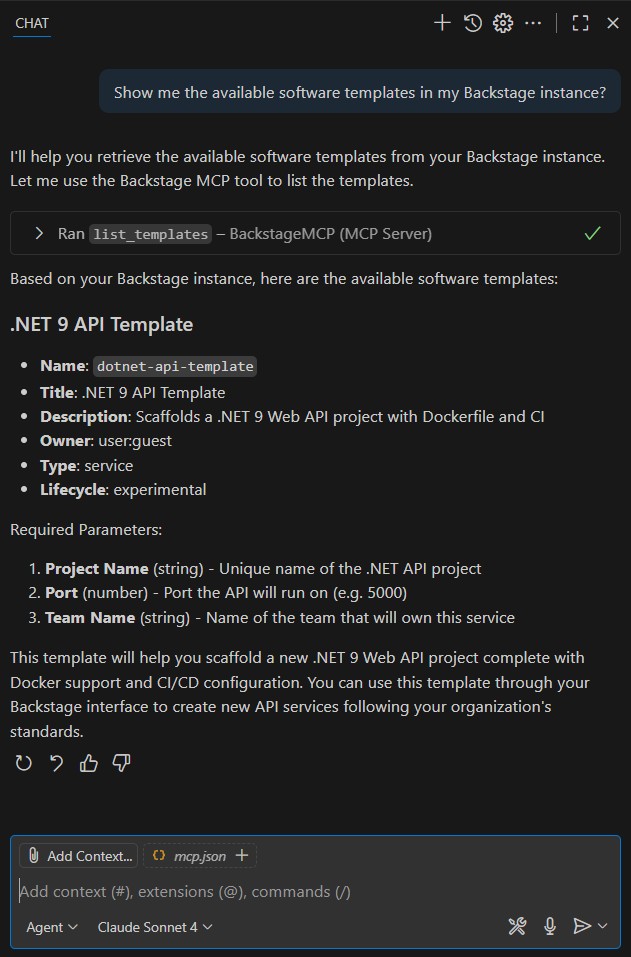Open the configure tools icon
Viewport: 631px width, 957px height.
click(517, 926)
